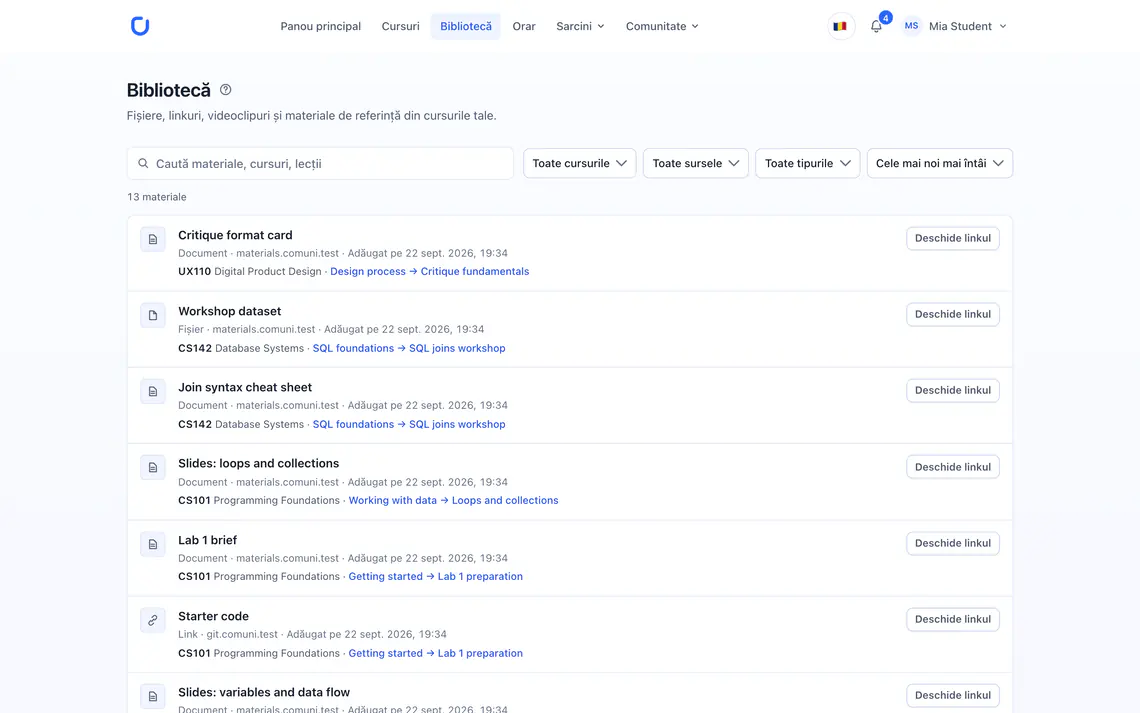Click the Critique format card document icon

(153, 238)
